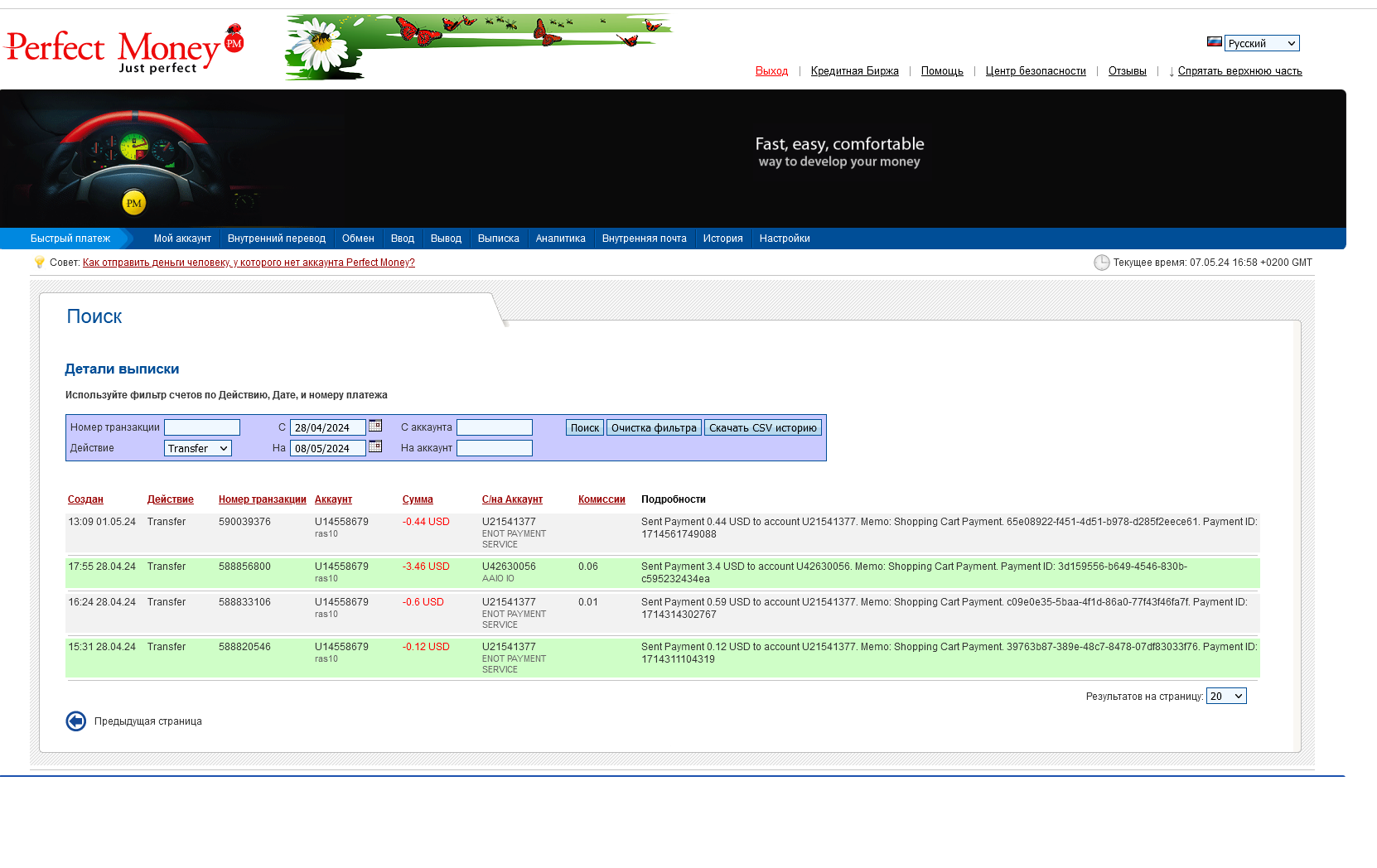The height and width of the screenshot is (868, 1377).
Task: Change results per page dropdown
Action: click(1225, 696)
